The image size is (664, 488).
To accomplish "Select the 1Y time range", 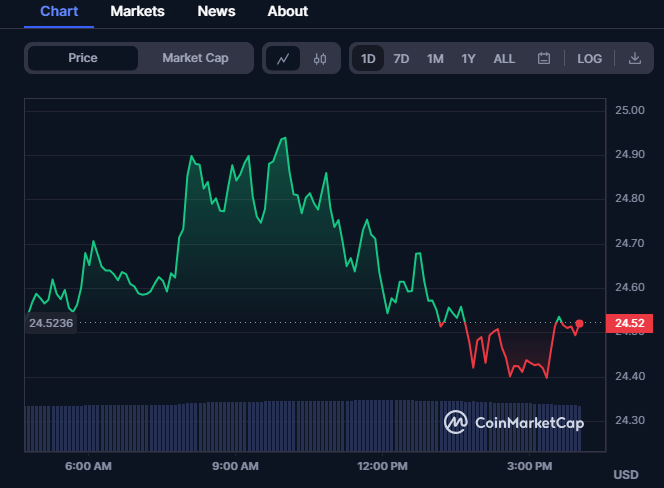I will 468,58.
